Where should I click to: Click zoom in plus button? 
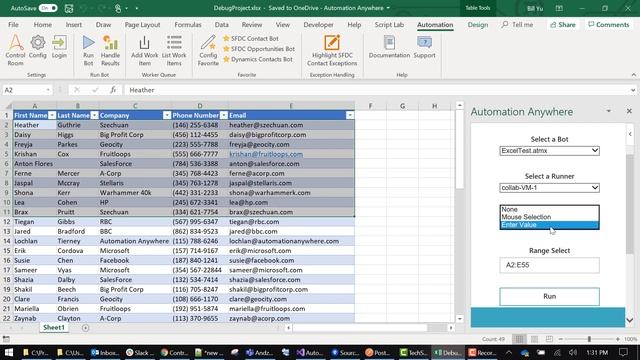click(x=618, y=339)
